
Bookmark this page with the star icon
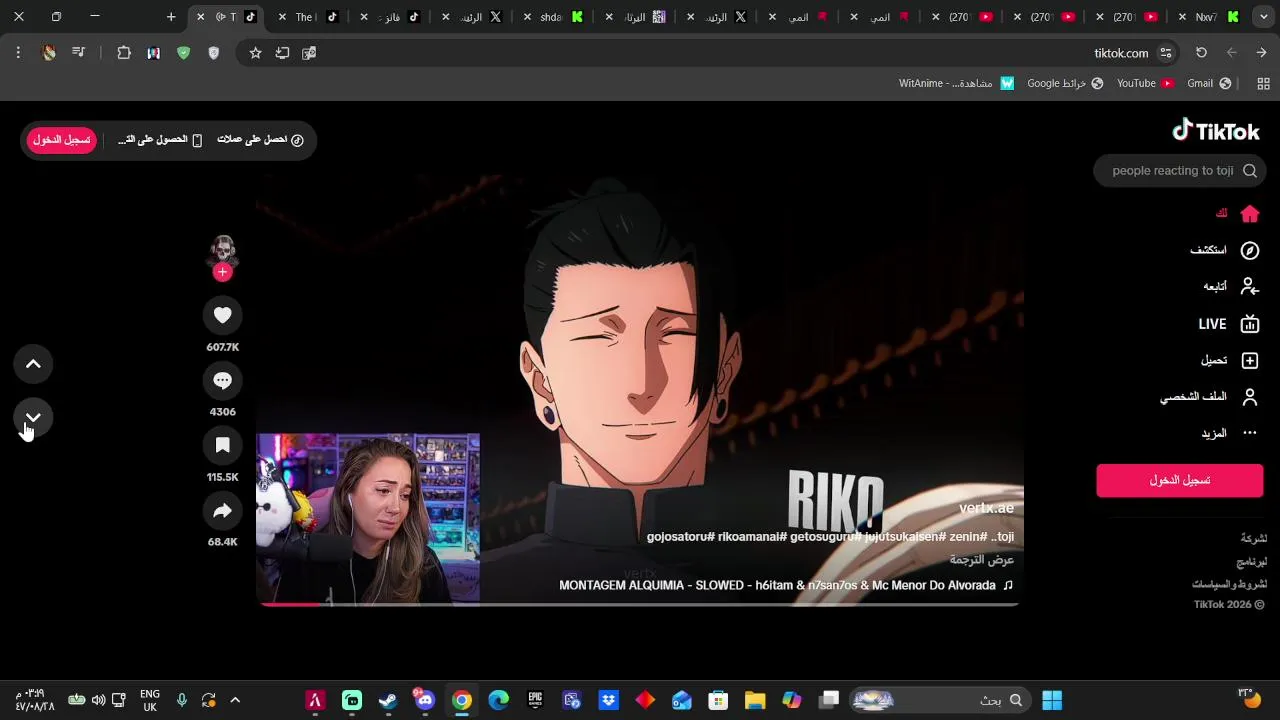(x=255, y=53)
